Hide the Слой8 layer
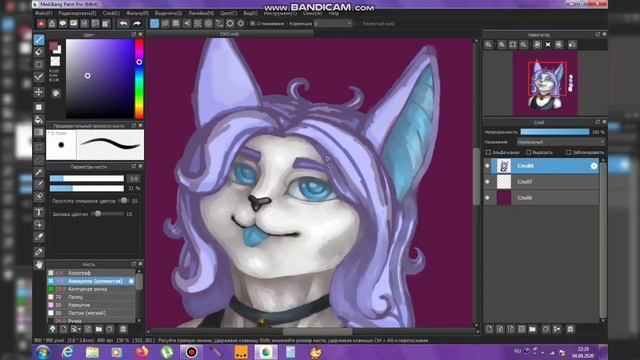Screen dimensions: 640x360 (487, 166)
